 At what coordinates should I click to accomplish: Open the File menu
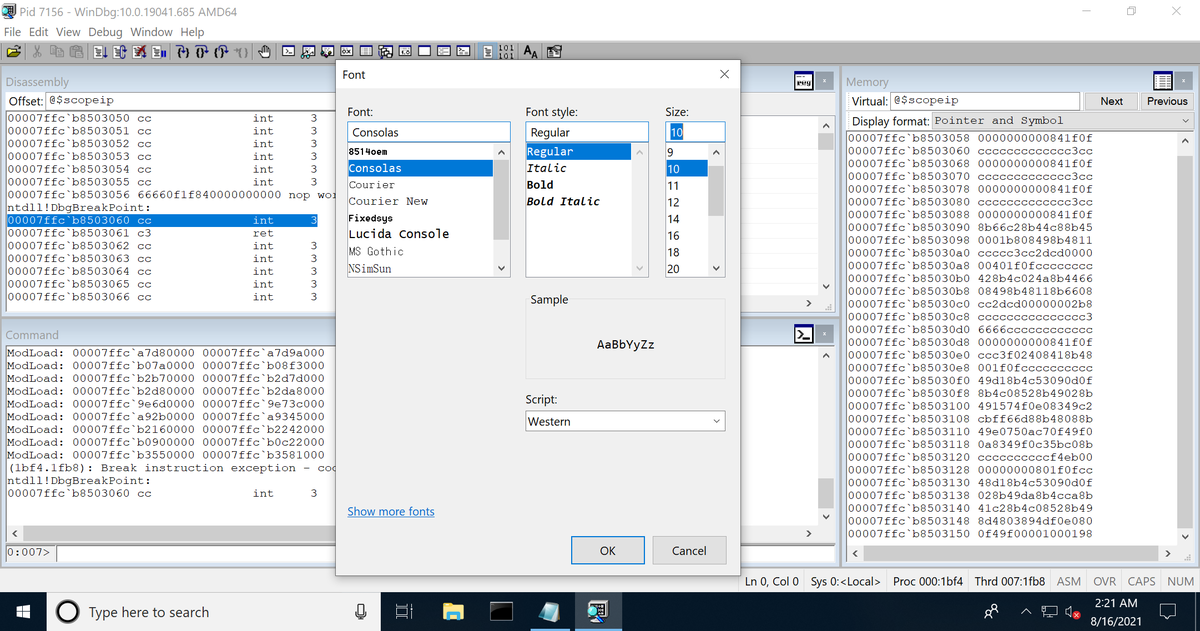[x=13, y=32]
